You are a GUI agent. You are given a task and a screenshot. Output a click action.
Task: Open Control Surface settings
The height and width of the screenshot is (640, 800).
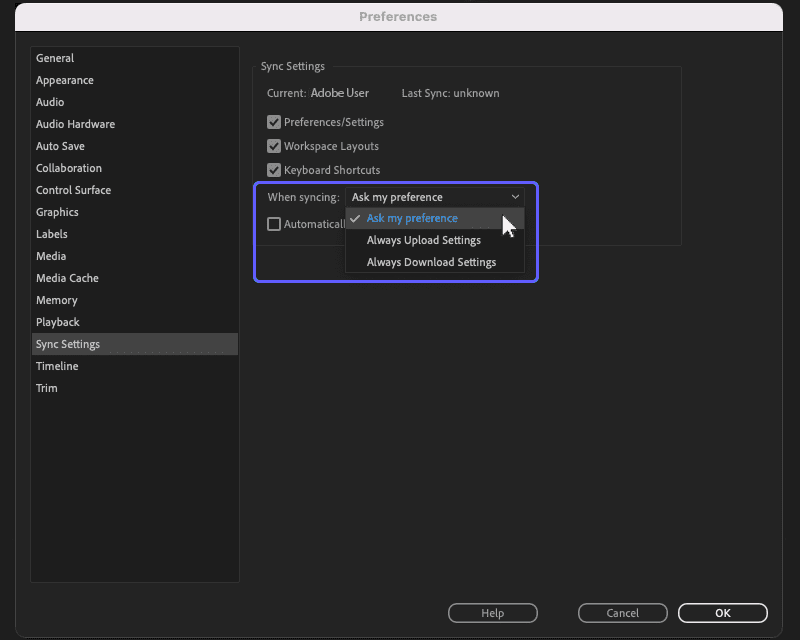[x=73, y=190]
